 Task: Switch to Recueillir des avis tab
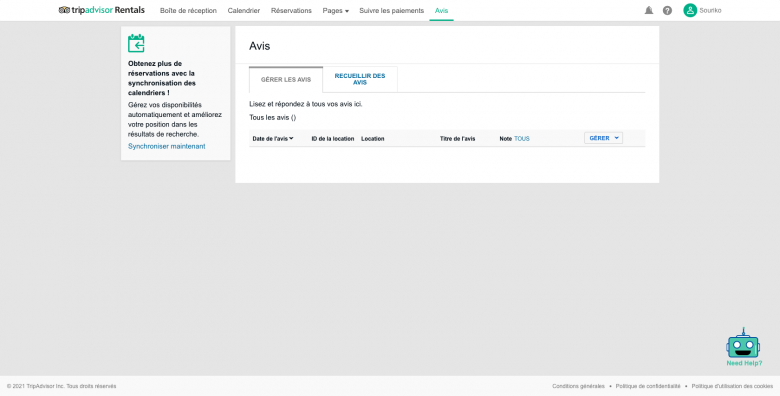coord(360,79)
